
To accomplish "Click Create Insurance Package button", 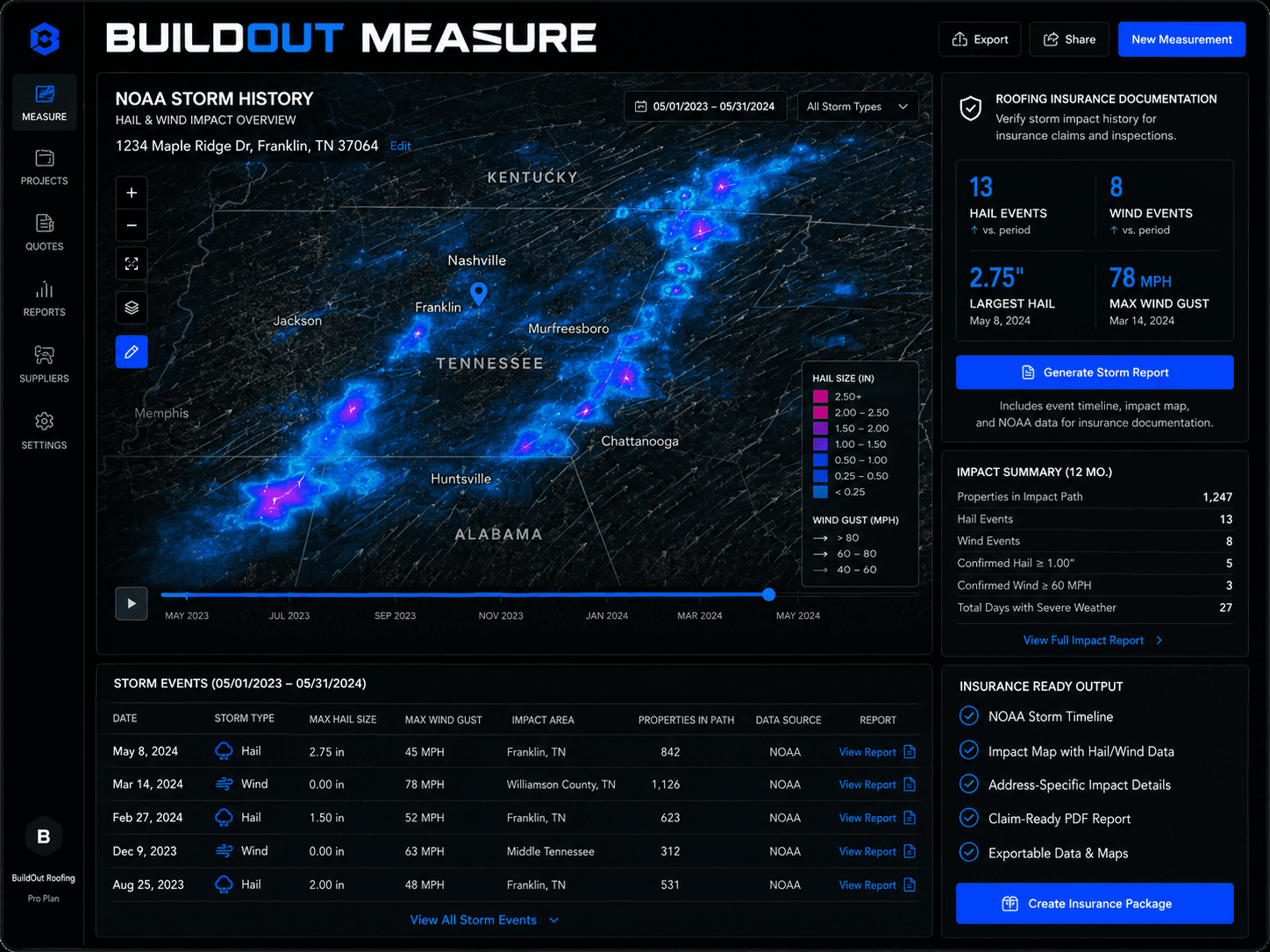I will click(x=1095, y=904).
